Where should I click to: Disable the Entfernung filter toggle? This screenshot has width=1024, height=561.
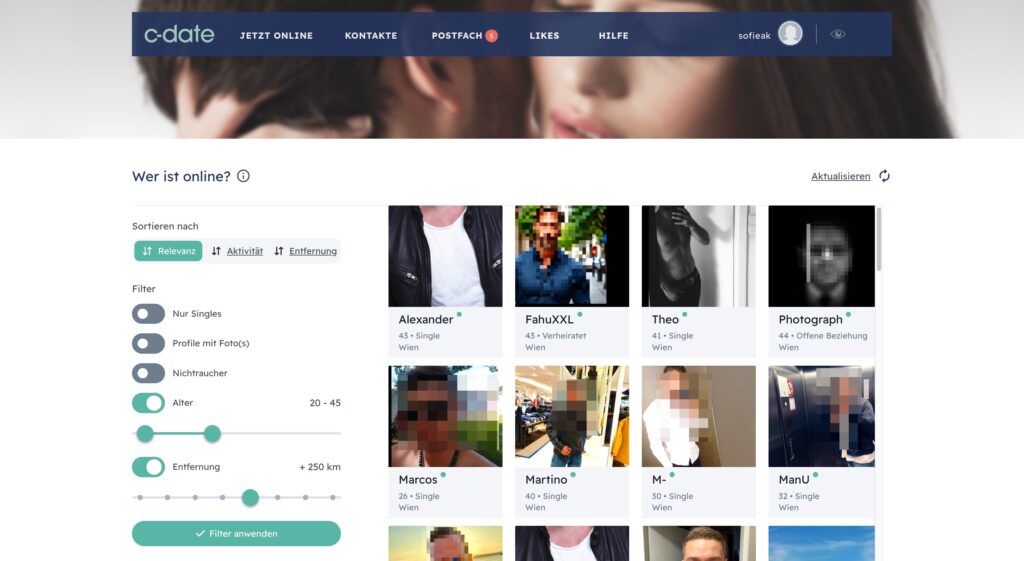point(148,467)
